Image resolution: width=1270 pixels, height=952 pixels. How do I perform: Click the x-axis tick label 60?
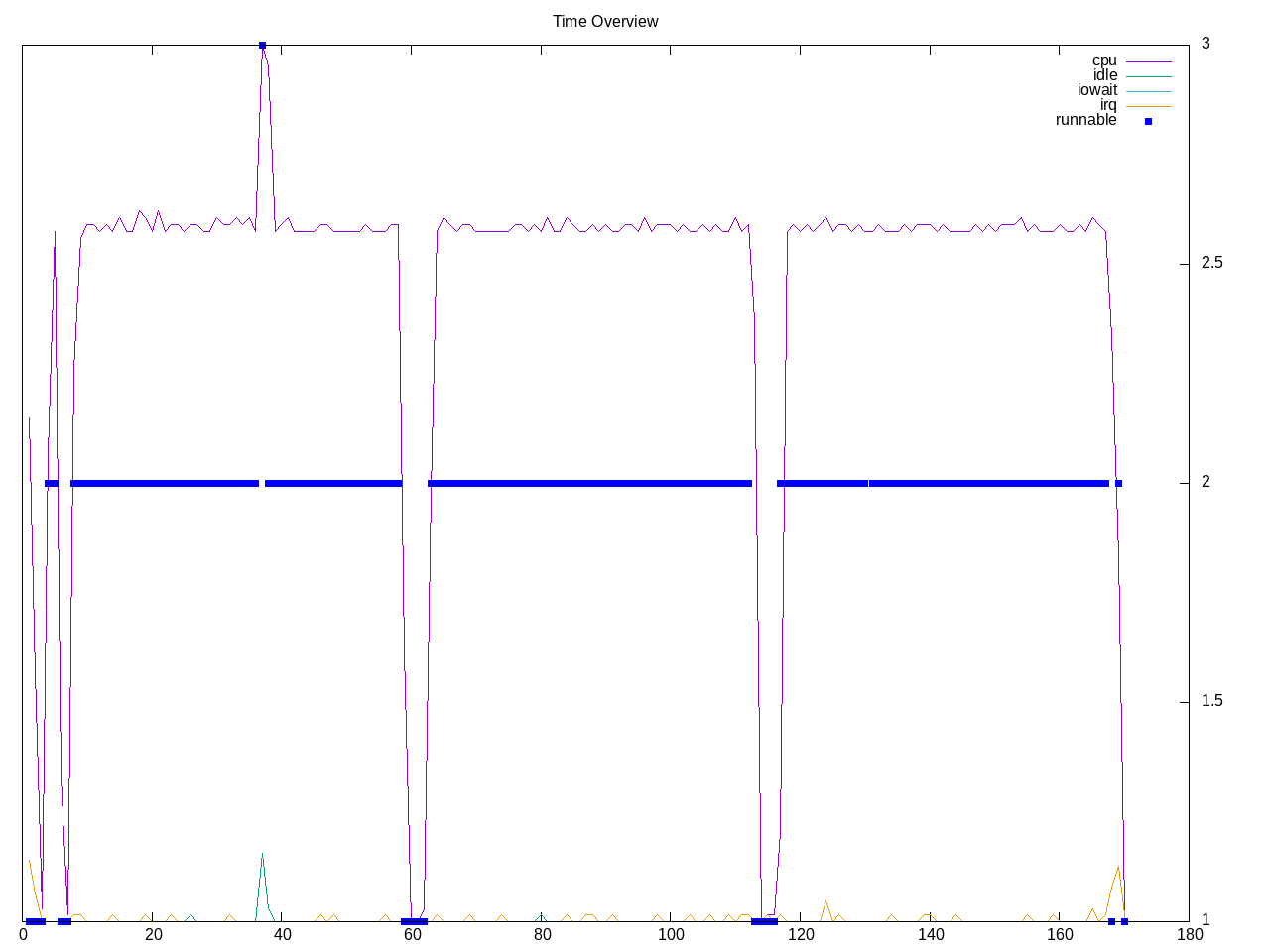click(x=412, y=934)
